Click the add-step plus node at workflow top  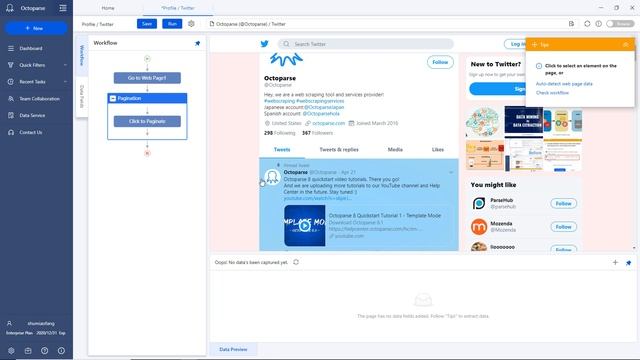147,59
